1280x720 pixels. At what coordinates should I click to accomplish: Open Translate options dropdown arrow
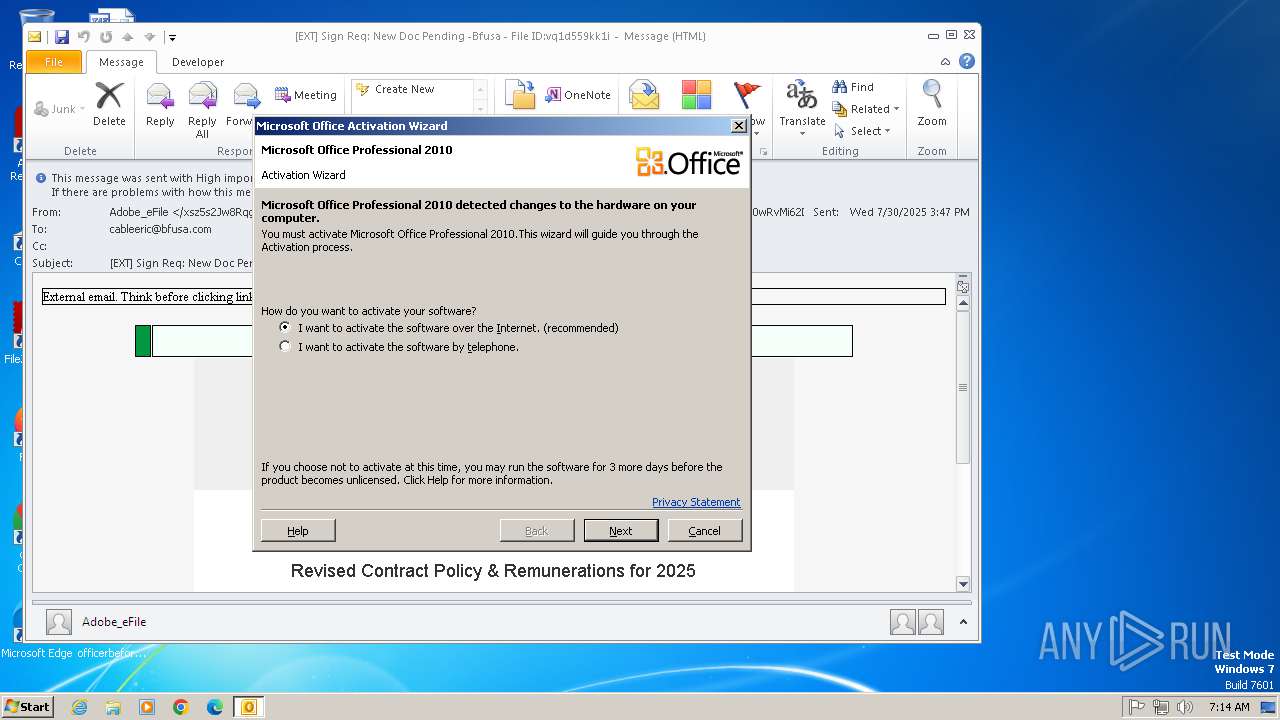tap(802, 133)
